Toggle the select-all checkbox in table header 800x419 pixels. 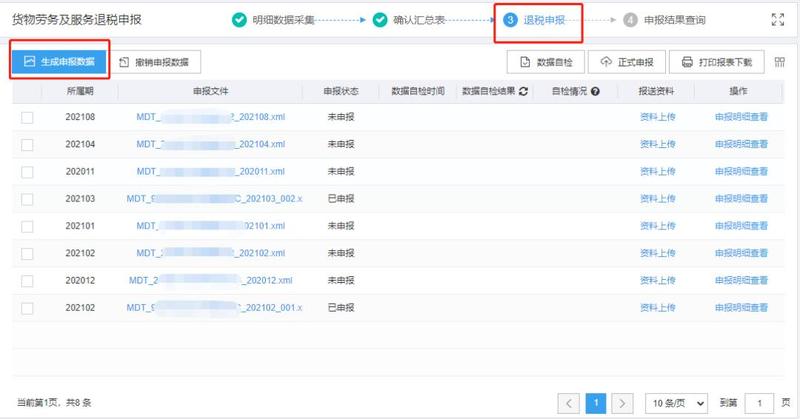pos(27,91)
